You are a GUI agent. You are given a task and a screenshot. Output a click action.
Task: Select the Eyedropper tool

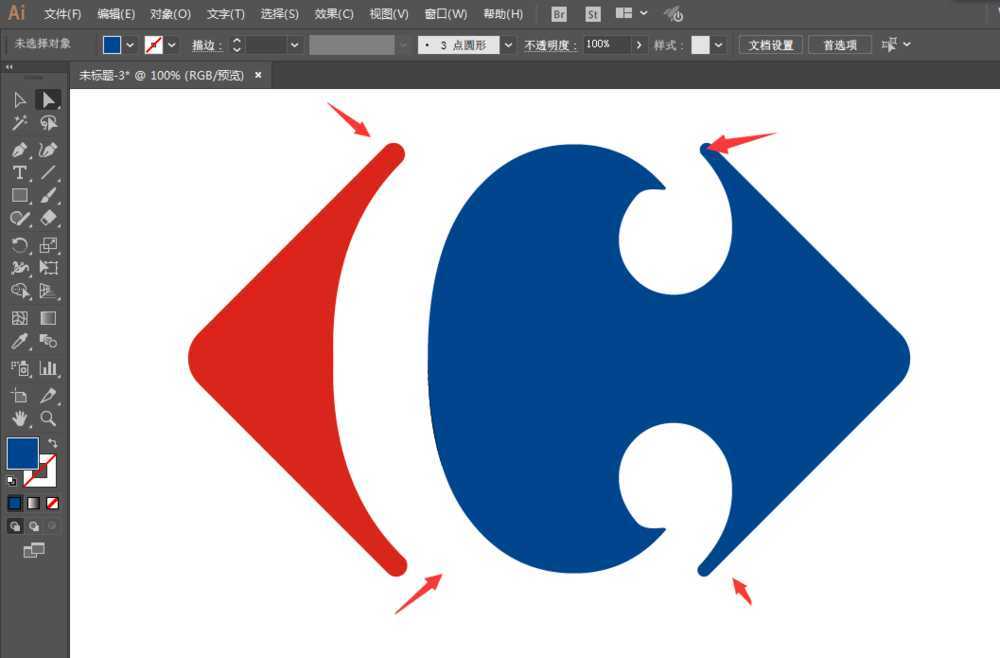click(18, 343)
